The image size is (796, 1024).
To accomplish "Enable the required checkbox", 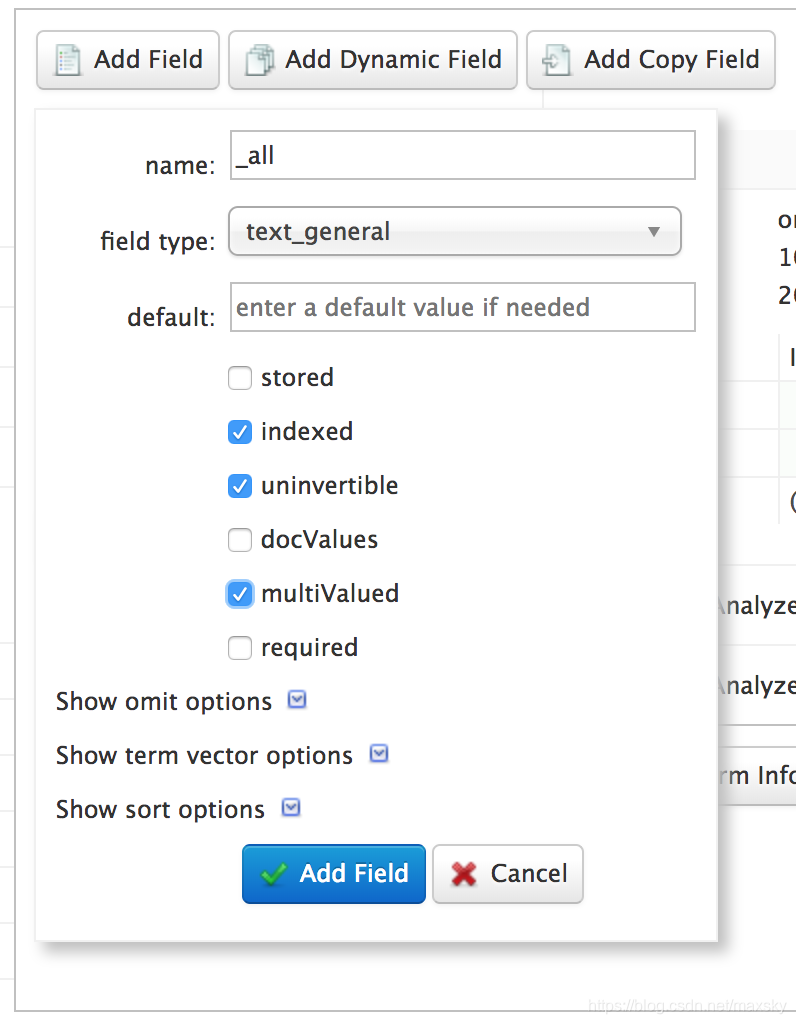I will [x=240, y=648].
